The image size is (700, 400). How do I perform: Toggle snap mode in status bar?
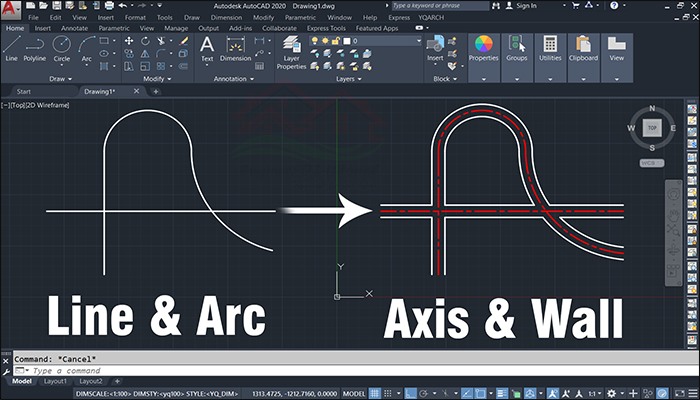pyautogui.click(x=388, y=394)
